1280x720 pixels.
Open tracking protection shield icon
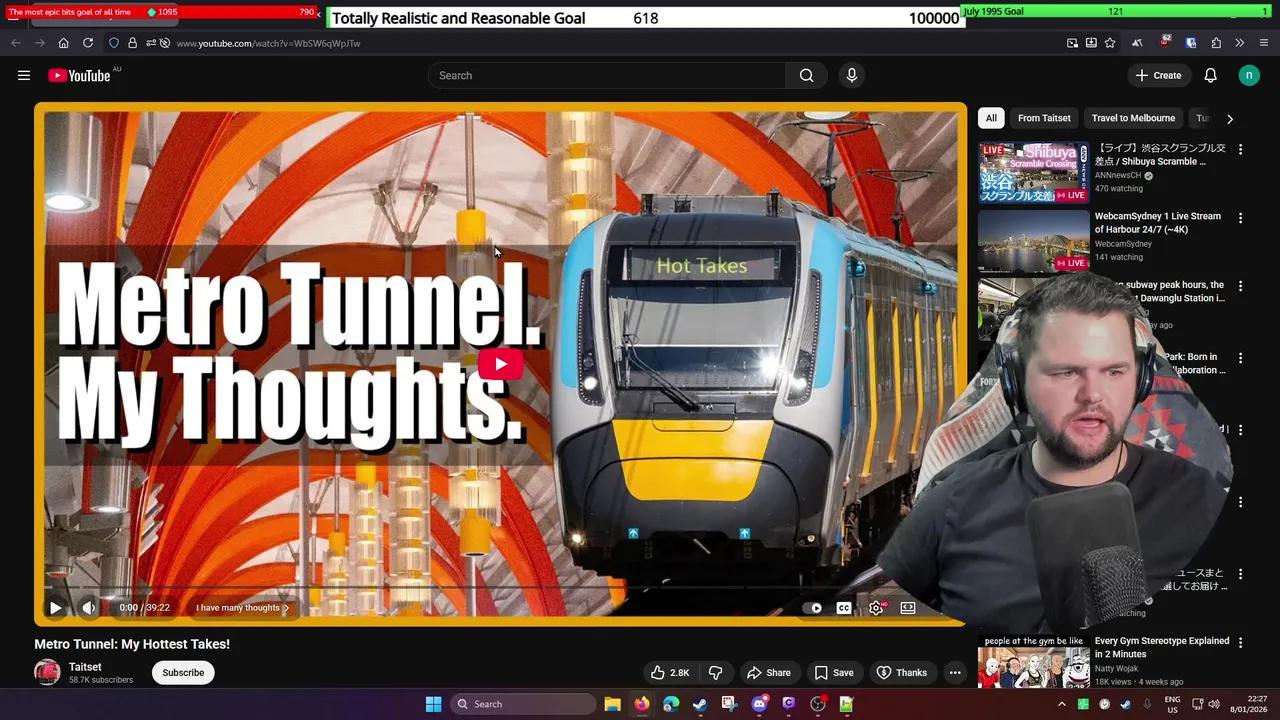pos(114,43)
